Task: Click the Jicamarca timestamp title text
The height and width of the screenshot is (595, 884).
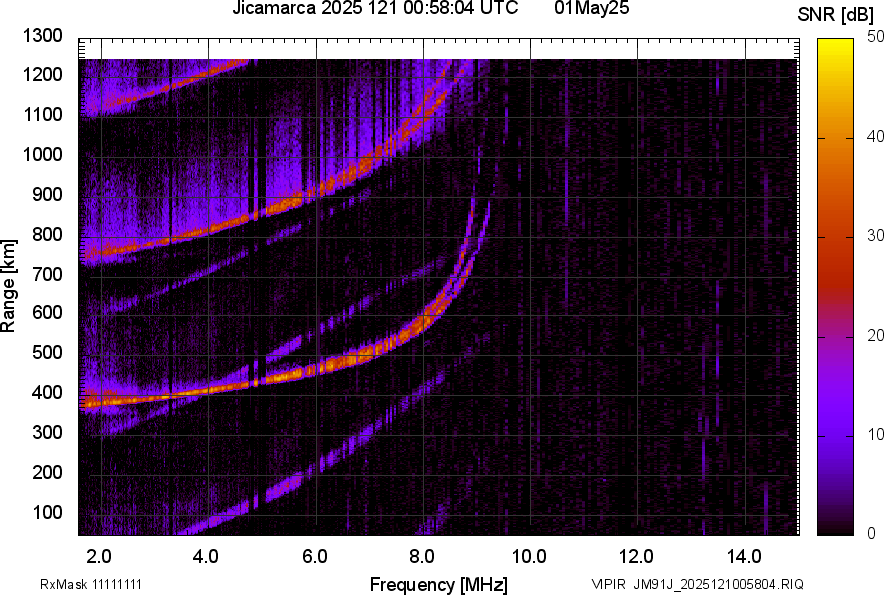Action: [x=375, y=8]
